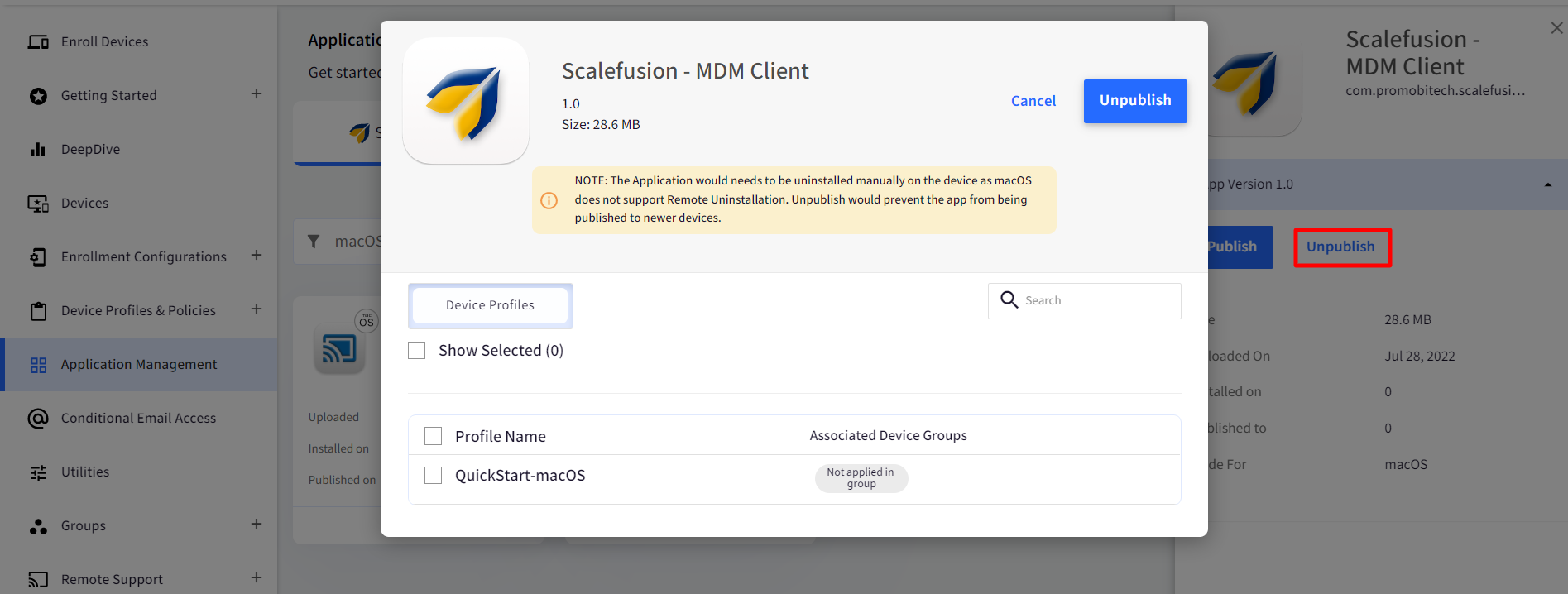Click the Search field in dialog
The height and width of the screenshot is (594, 1568).
(1085, 301)
